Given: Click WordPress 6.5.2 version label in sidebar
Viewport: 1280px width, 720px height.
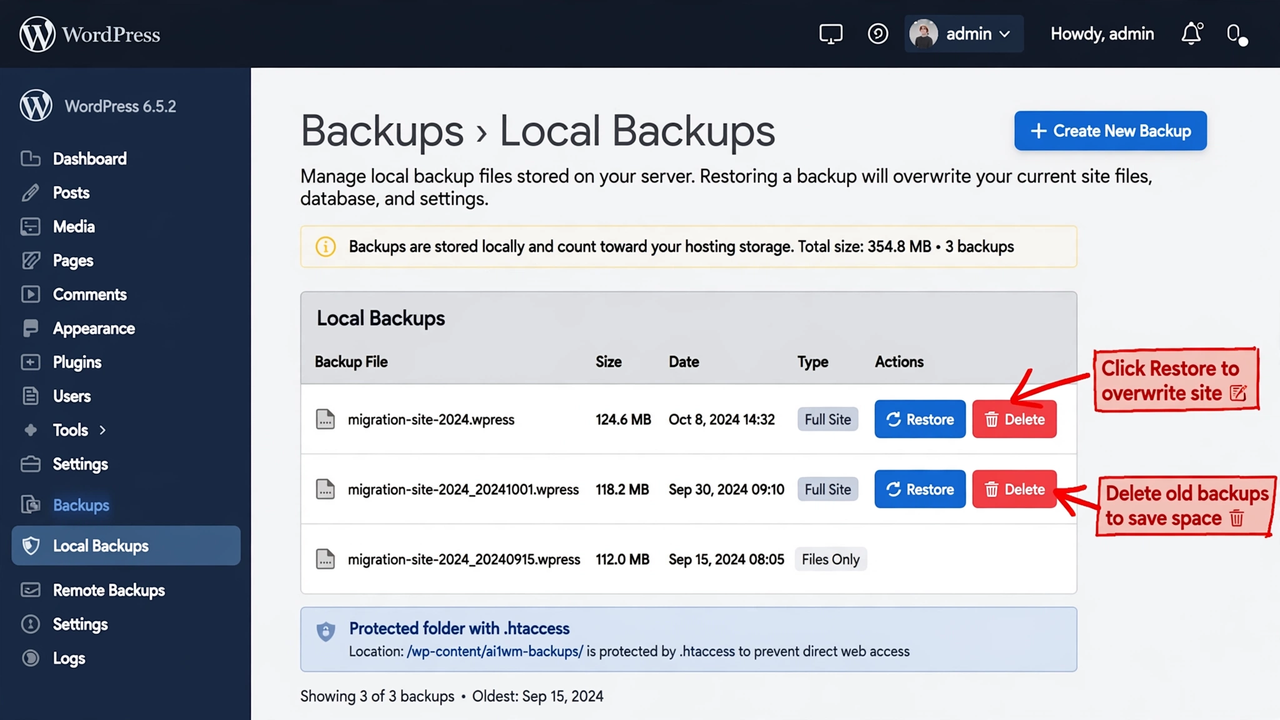Looking at the screenshot, I should [x=120, y=107].
